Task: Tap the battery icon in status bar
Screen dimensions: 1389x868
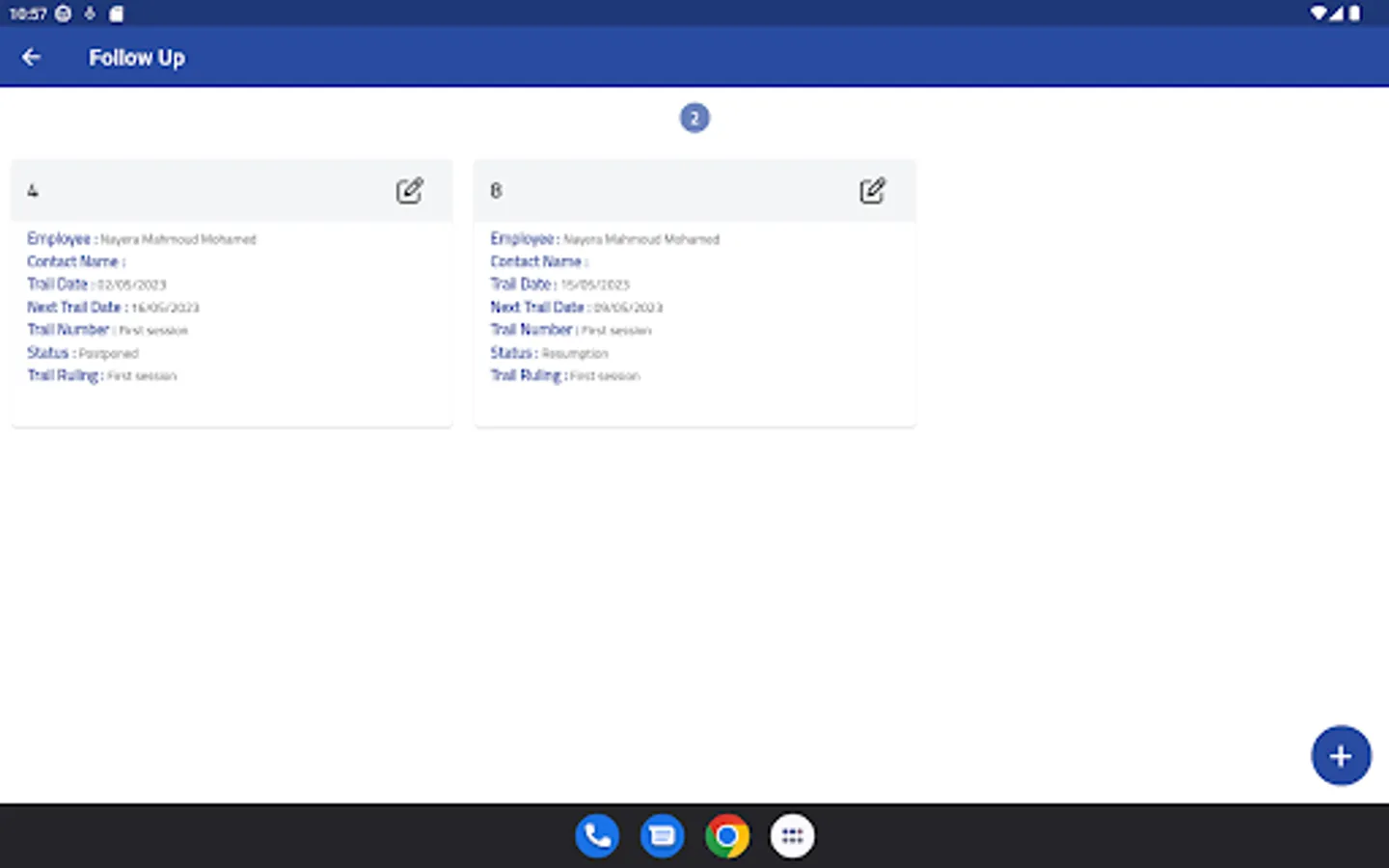Action: coord(1354,14)
